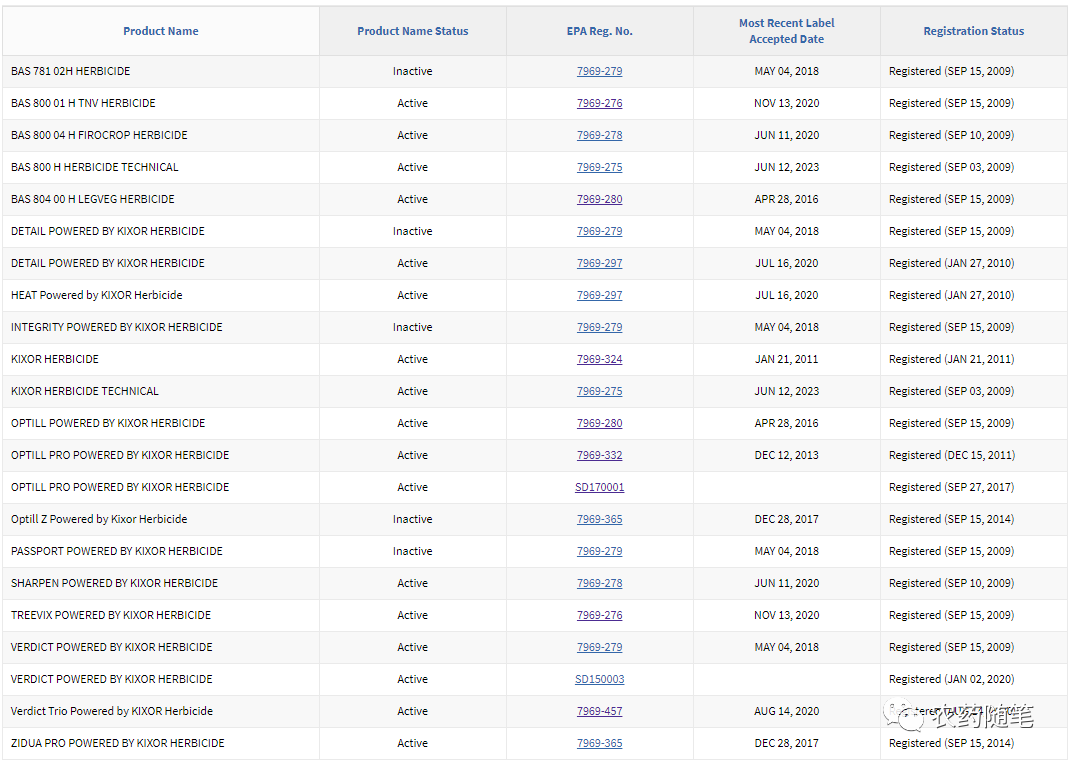This screenshot has height=763, width=1069.
Task: Select NOV 13, 2020 date in TREEVIX row
Action: coord(786,616)
